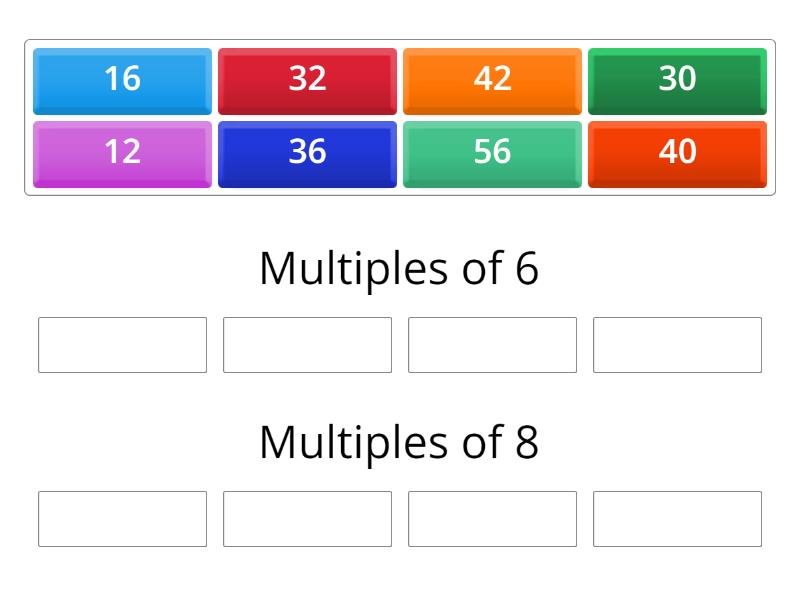
Task: Click the dark blue 36 tile
Action: [307, 153]
